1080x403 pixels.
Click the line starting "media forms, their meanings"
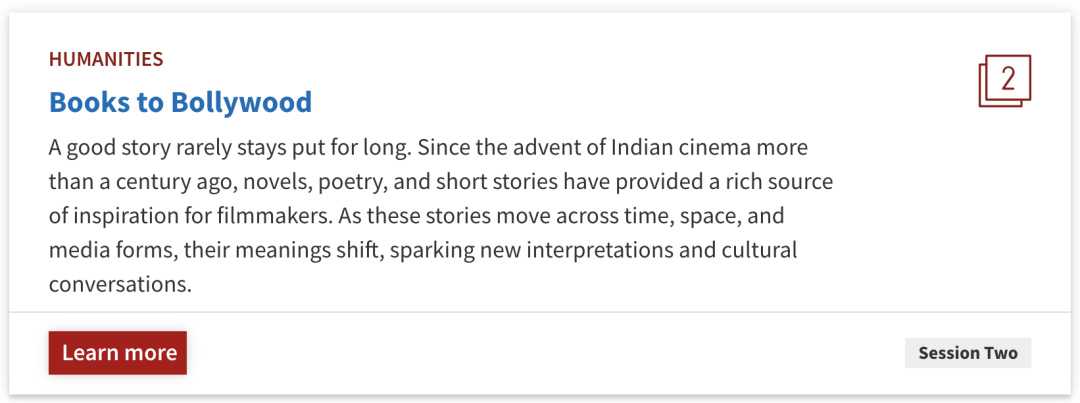pos(422,250)
